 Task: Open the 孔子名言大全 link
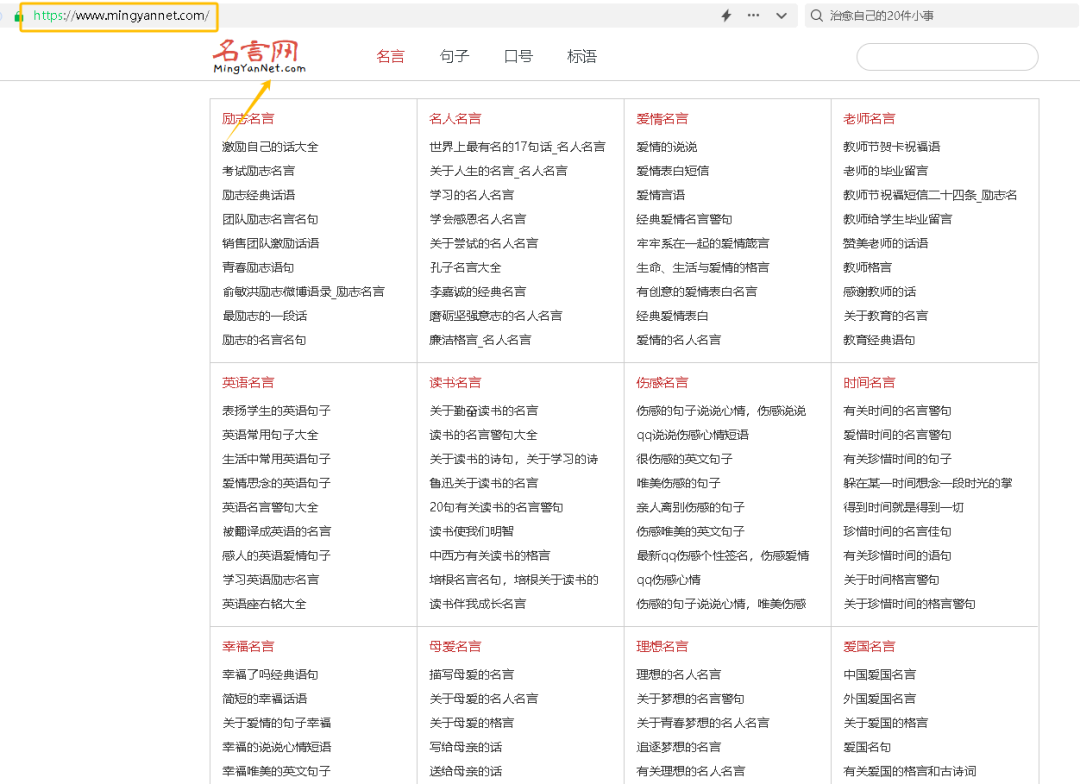tap(466, 267)
